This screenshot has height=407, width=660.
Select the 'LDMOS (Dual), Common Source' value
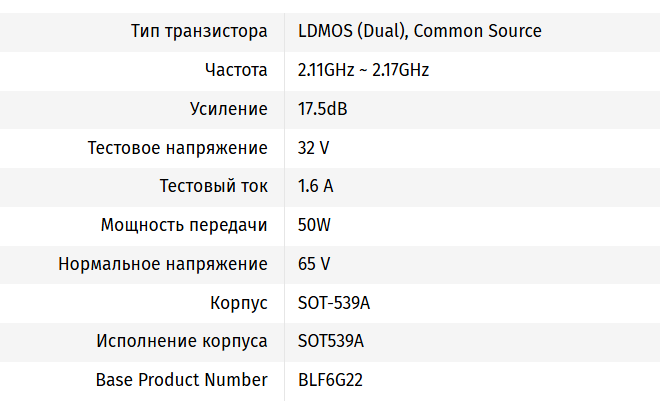point(419,31)
